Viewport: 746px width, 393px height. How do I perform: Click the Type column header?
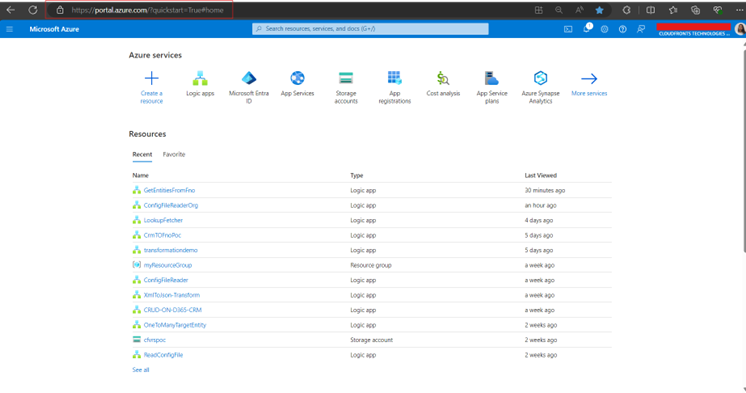click(x=356, y=175)
